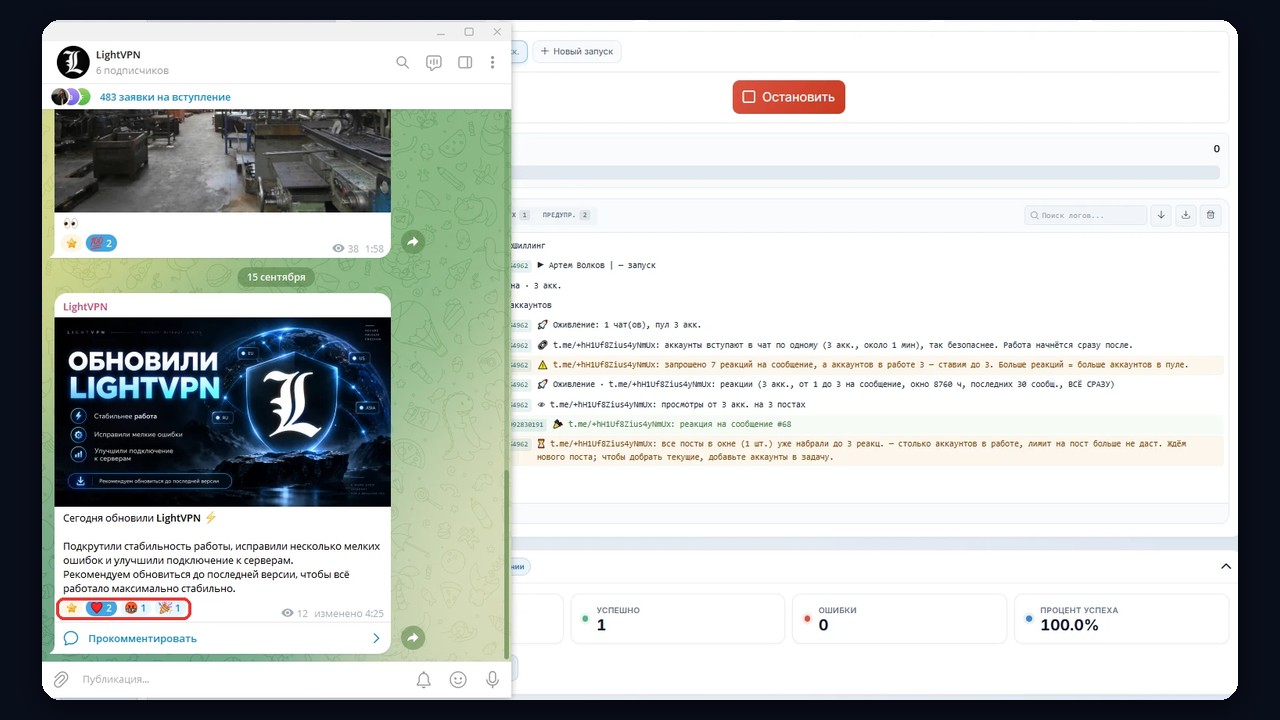Screen dimensions: 1280x720
Task: Toggle the angry face reaction on update post
Action: (x=135, y=608)
